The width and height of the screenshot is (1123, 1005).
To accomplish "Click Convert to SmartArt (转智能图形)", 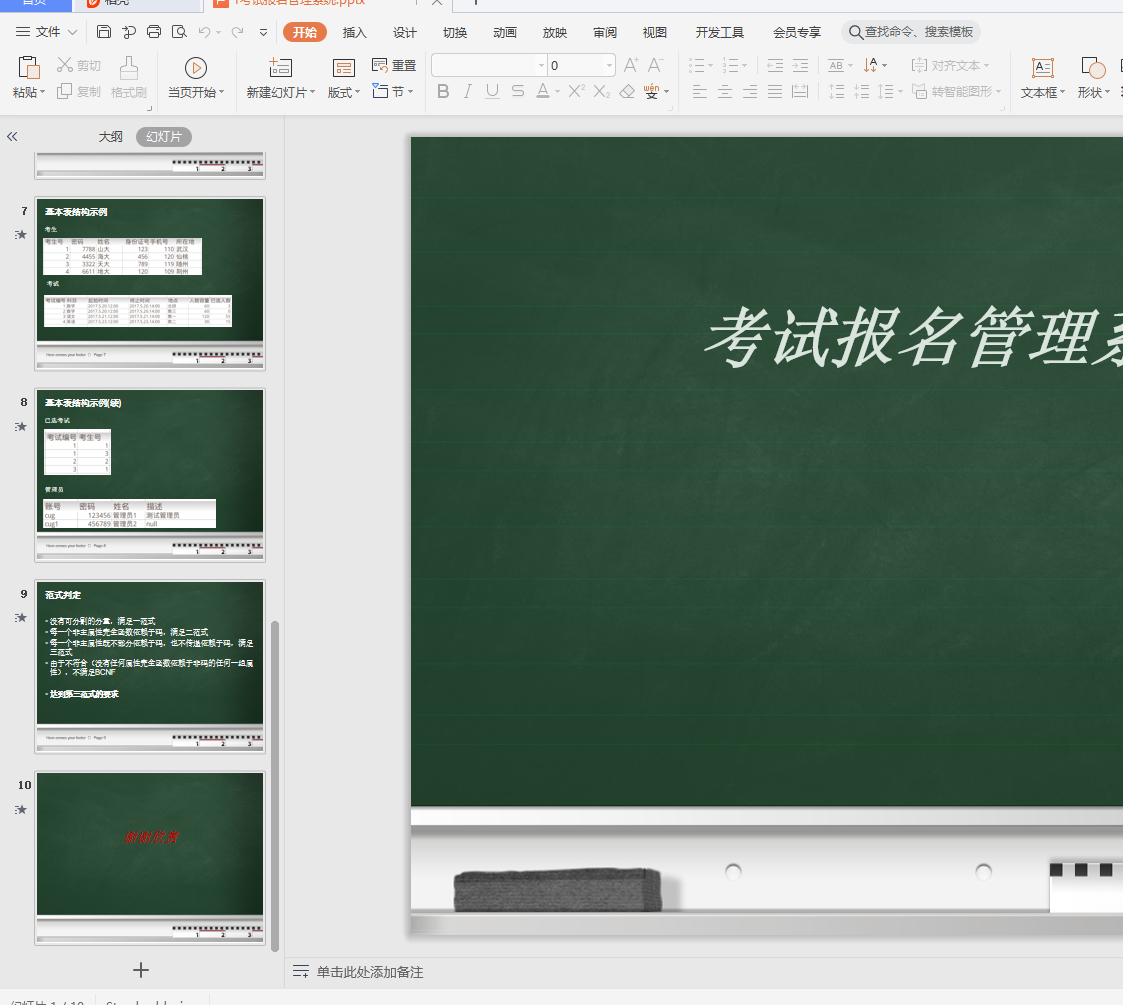I will coord(956,92).
